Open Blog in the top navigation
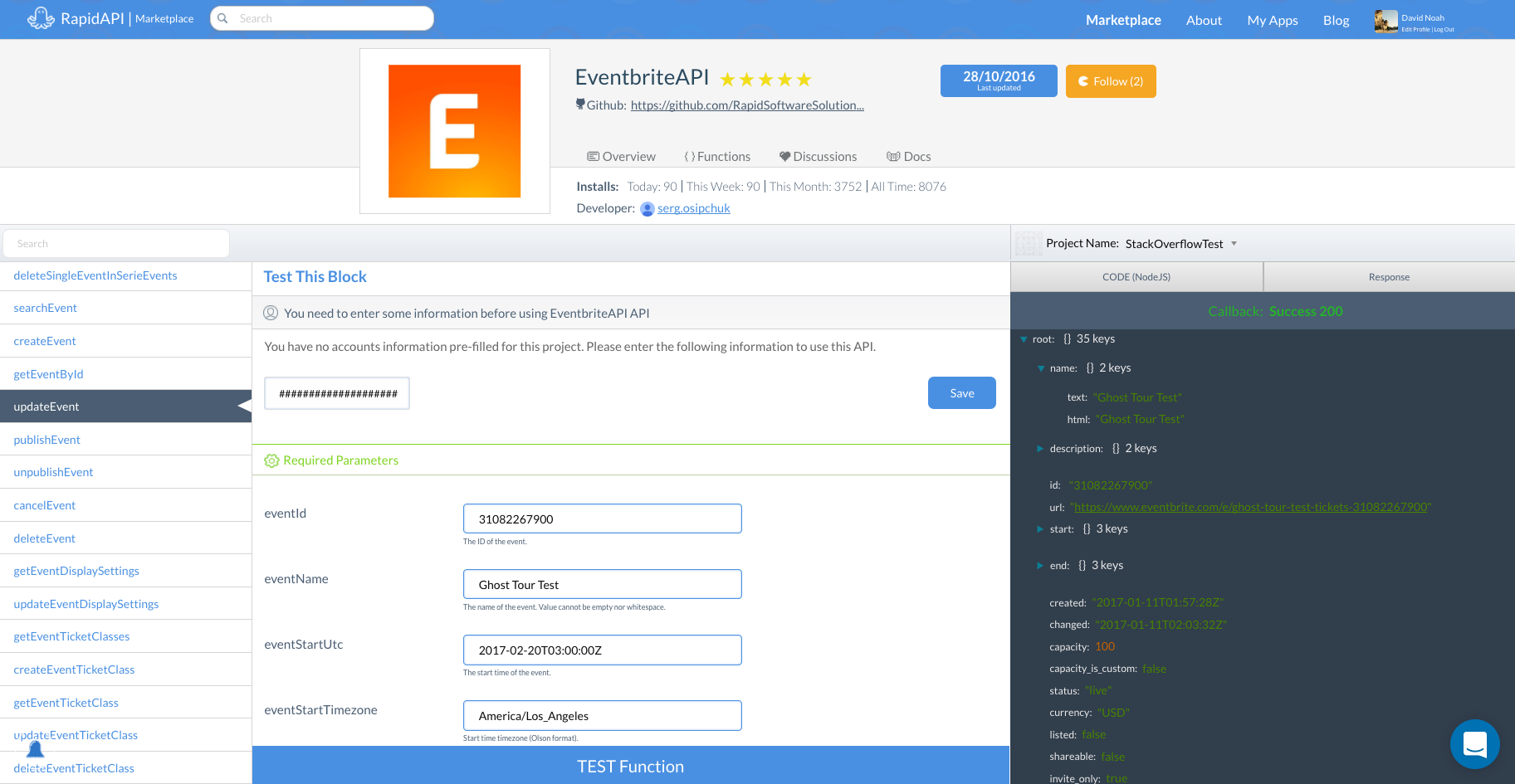Image resolution: width=1515 pixels, height=784 pixels. point(1336,20)
